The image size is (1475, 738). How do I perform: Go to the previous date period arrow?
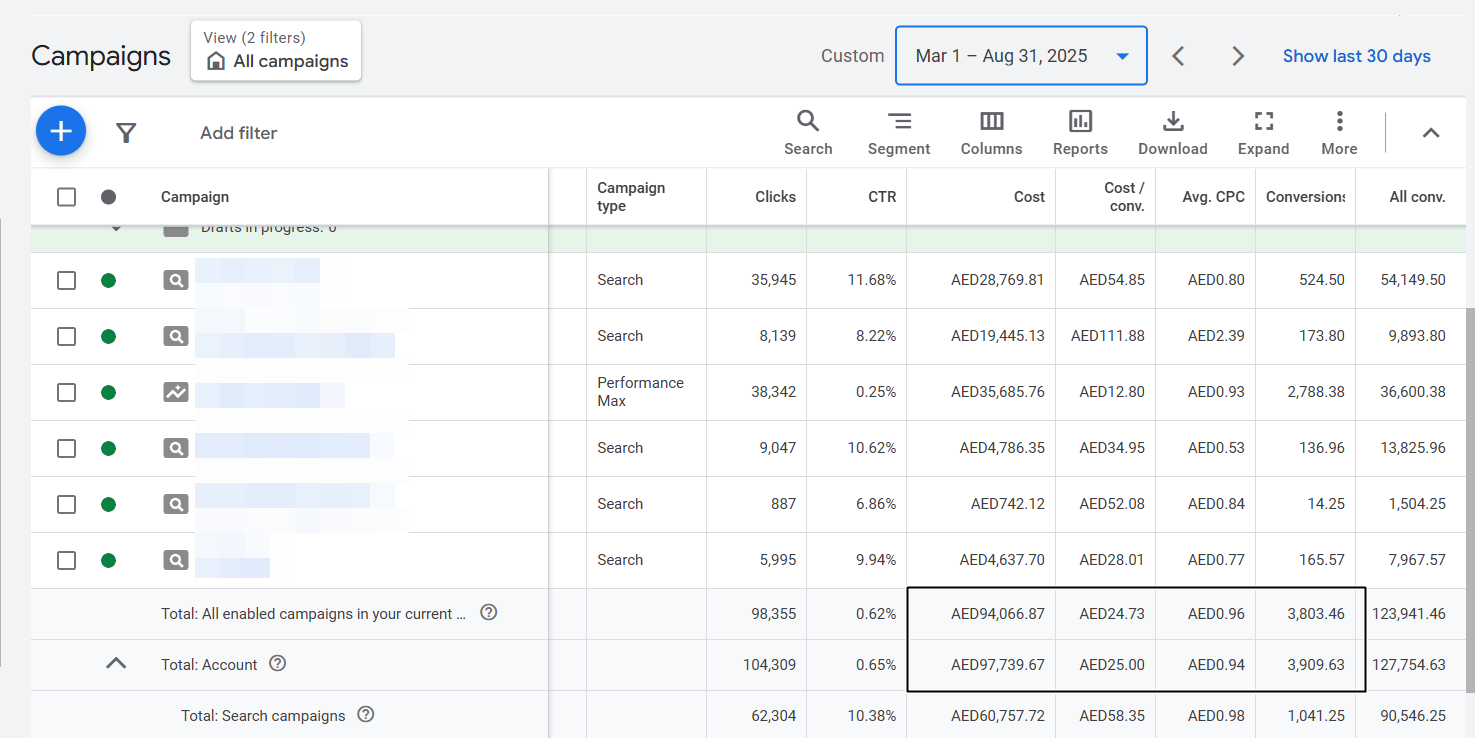[1178, 56]
